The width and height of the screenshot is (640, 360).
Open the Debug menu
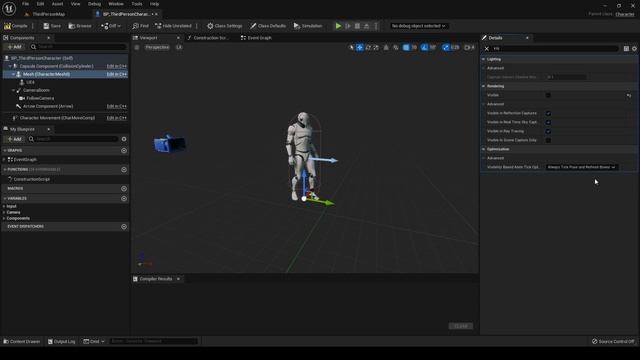pos(94,4)
